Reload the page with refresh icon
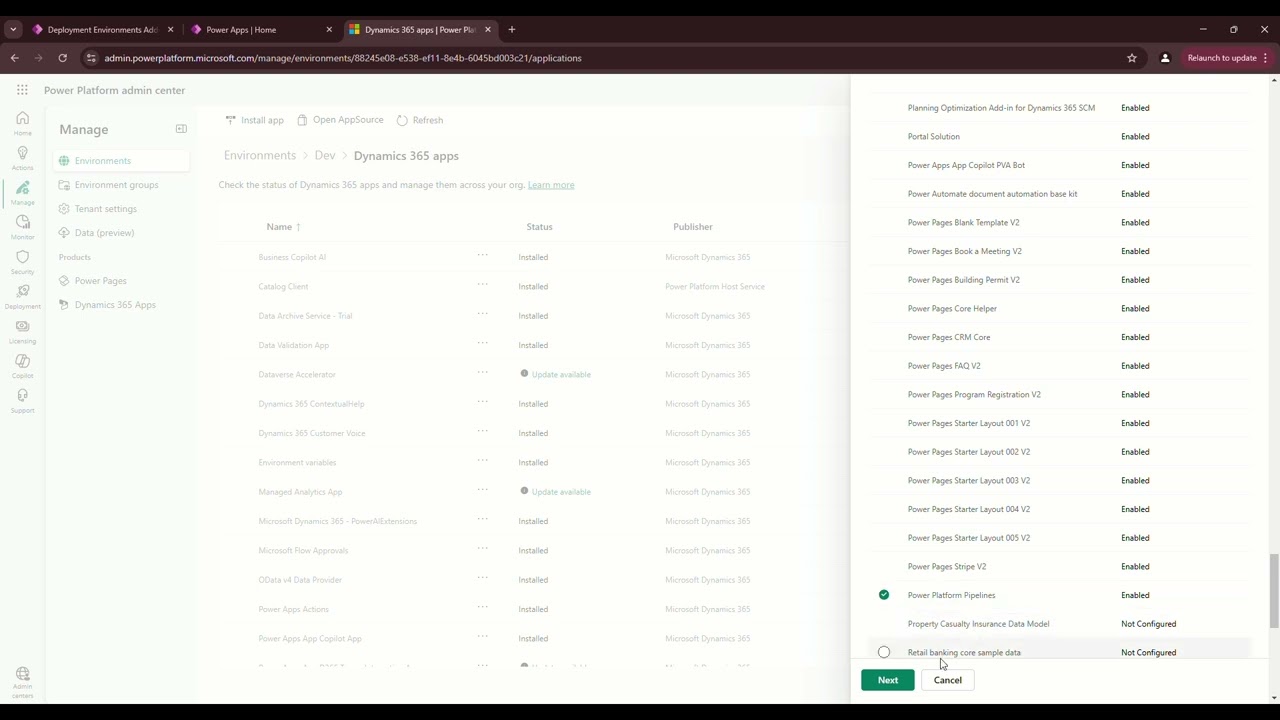1280x720 pixels. point(62,58)
